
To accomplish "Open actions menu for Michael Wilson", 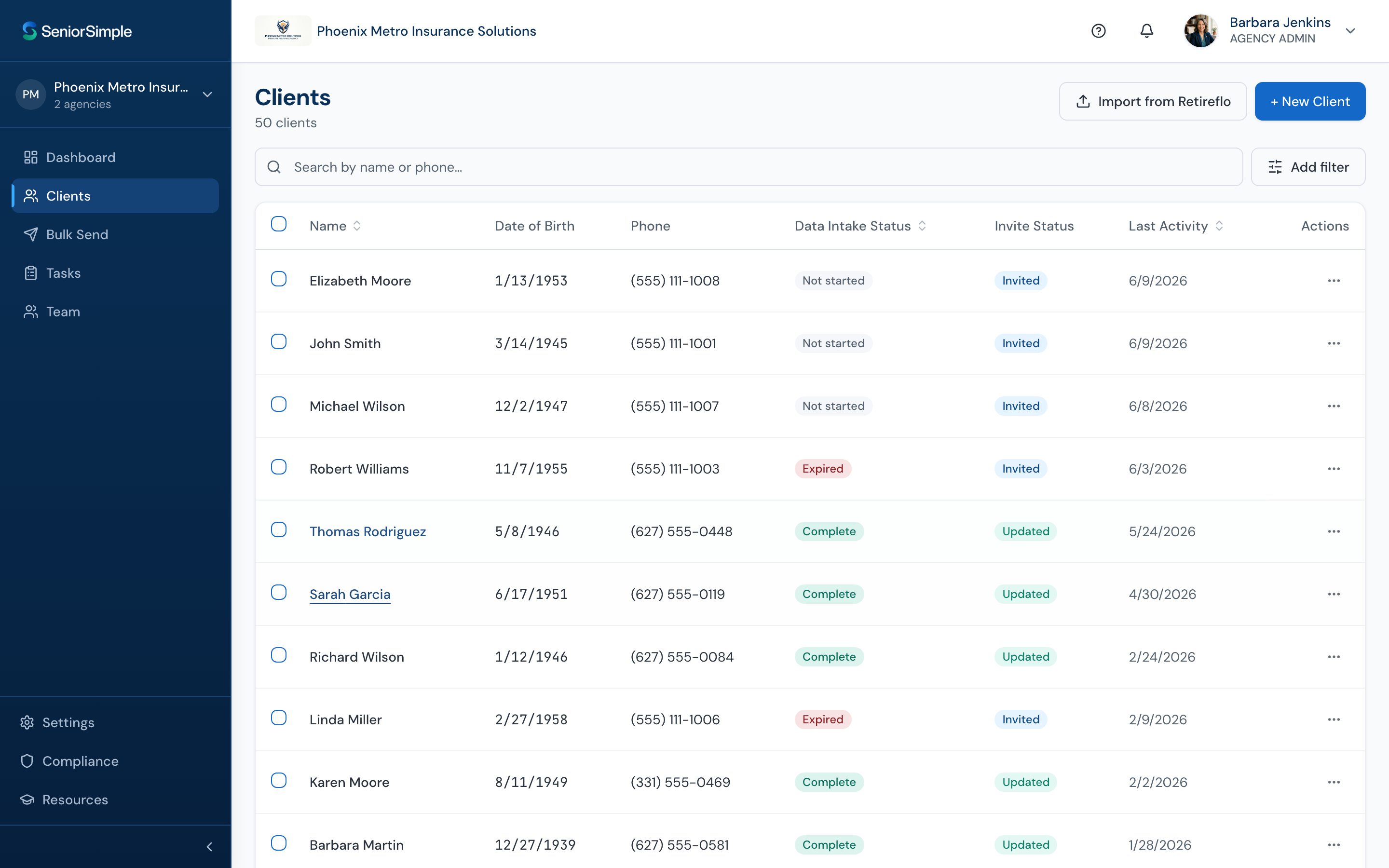I will coord(1334,406).
